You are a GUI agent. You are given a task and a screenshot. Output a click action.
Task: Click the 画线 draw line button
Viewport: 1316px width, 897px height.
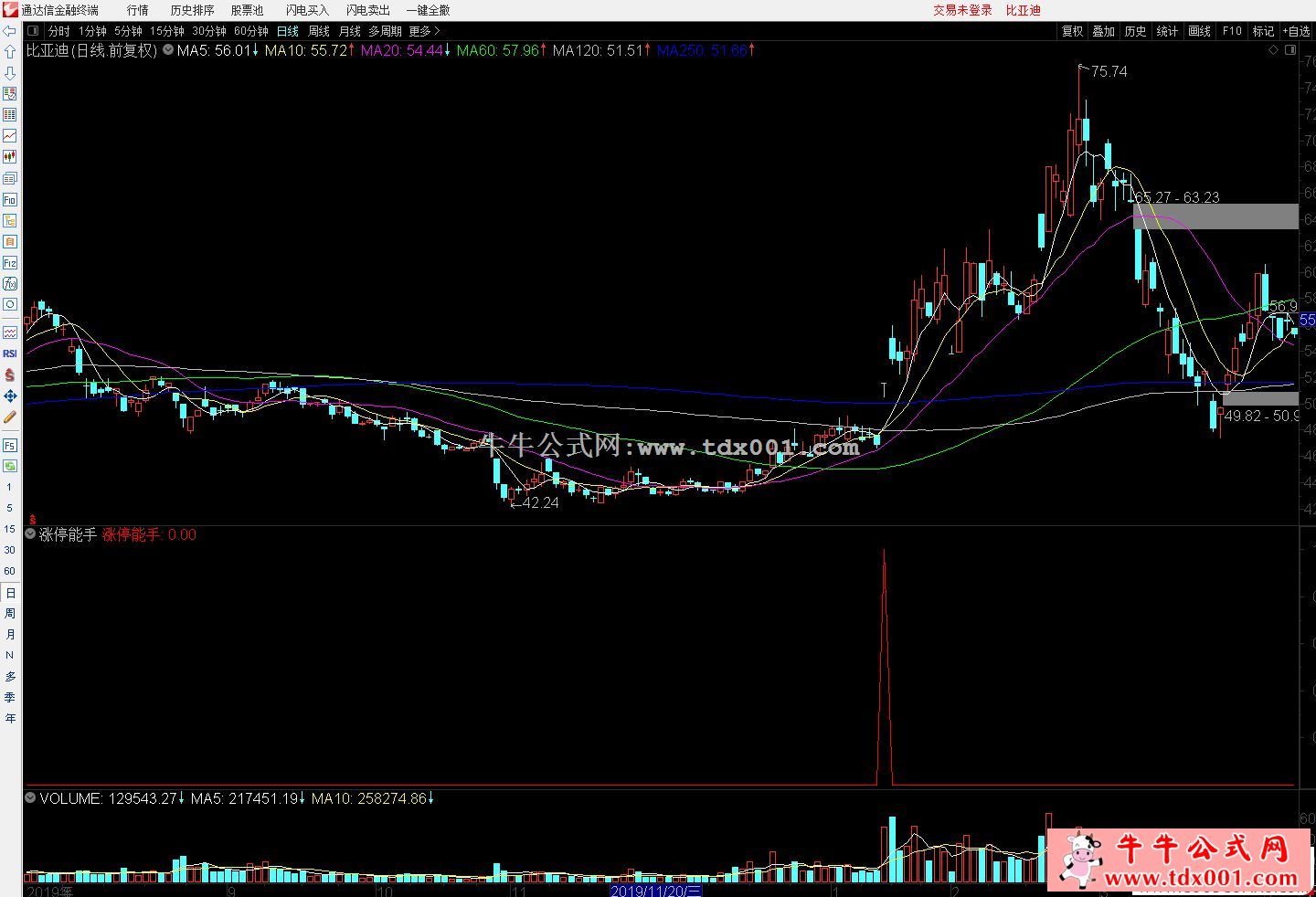pos(1199,31)
